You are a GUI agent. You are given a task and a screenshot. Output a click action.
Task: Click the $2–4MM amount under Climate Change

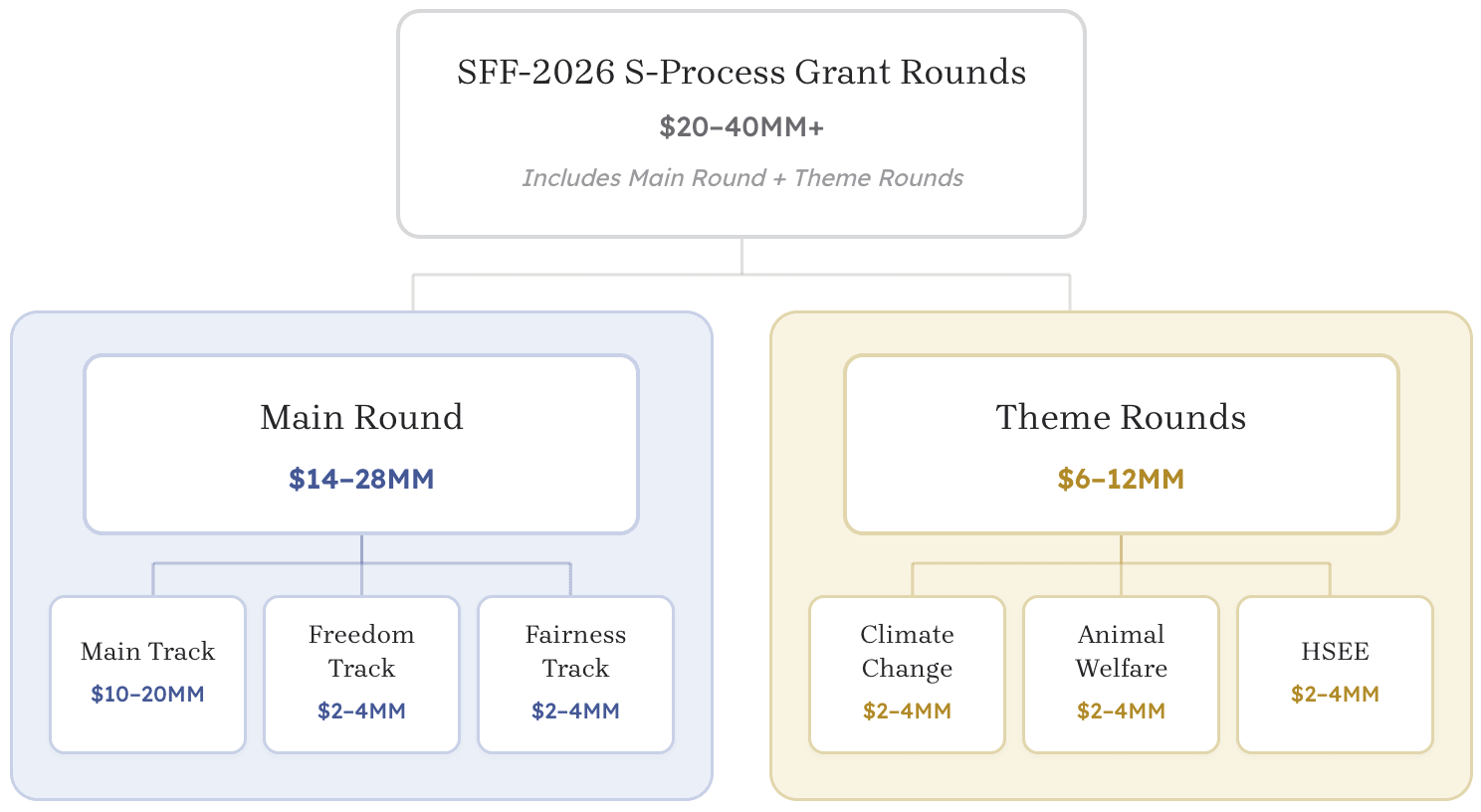tap(907, 711)
